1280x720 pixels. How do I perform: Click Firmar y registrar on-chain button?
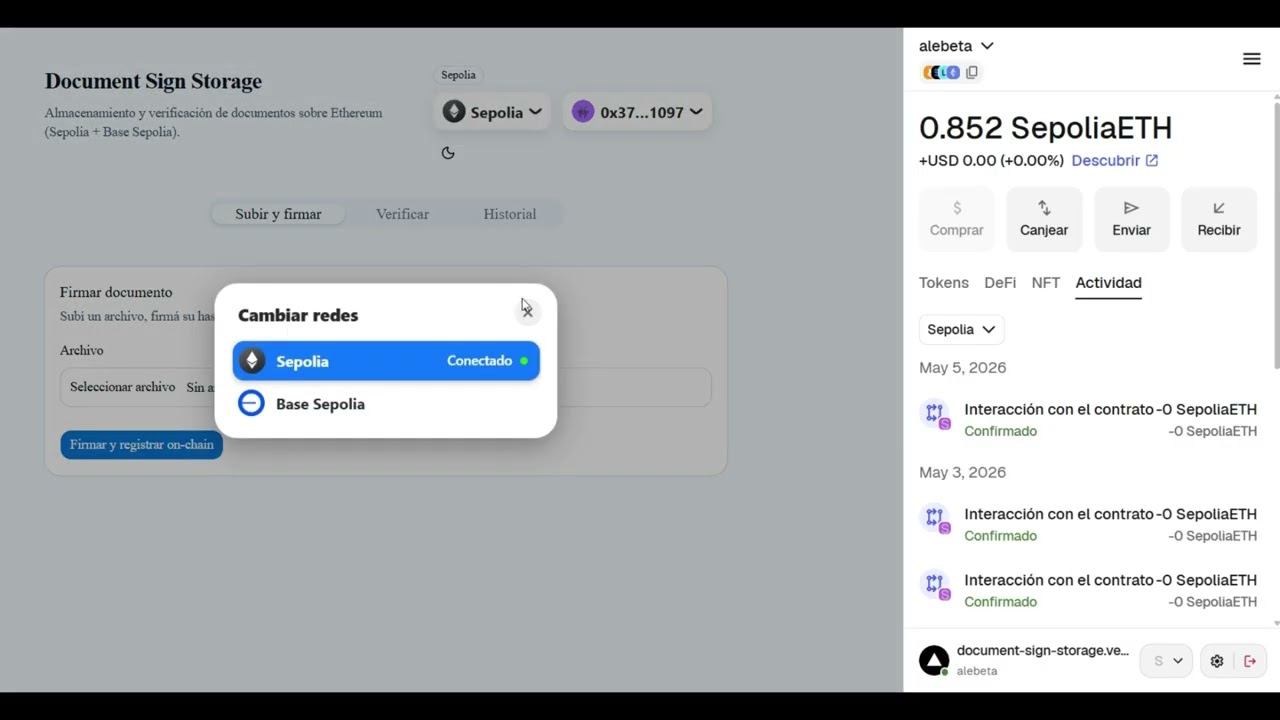point(142,445)
